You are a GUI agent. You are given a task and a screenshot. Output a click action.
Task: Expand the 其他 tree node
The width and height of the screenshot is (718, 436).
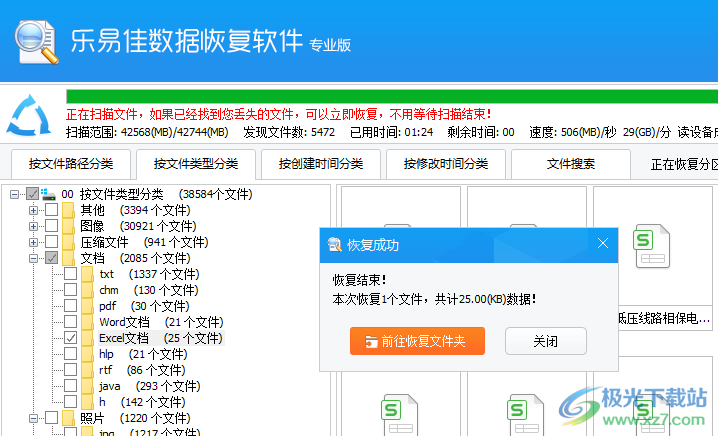point(33,211)
